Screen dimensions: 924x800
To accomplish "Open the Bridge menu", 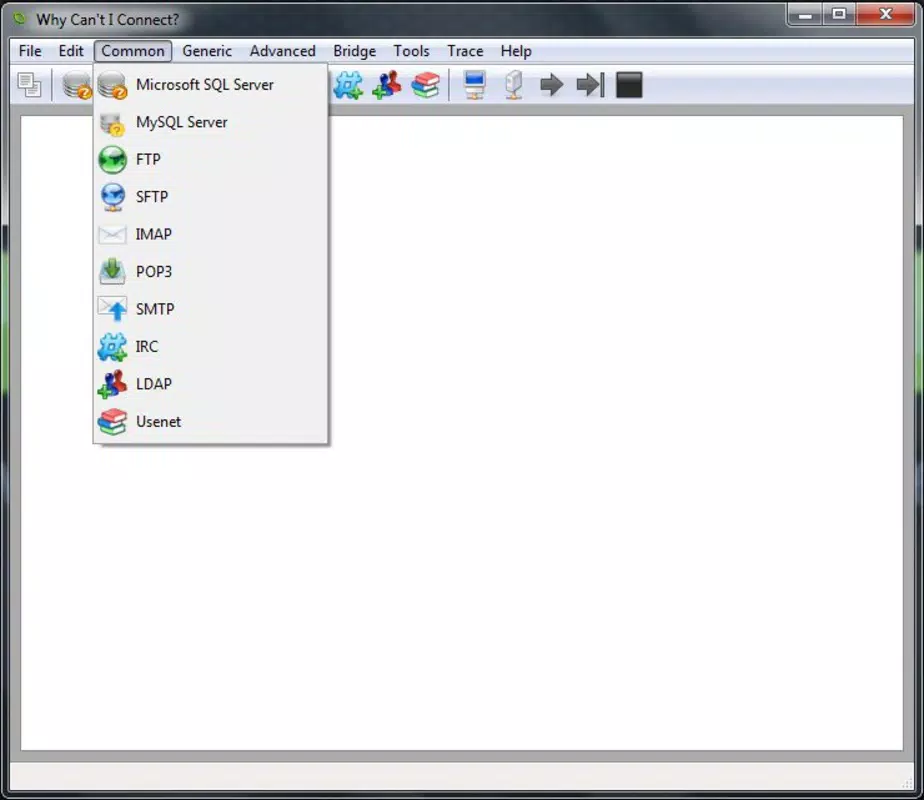I will (x=354, y=51).
